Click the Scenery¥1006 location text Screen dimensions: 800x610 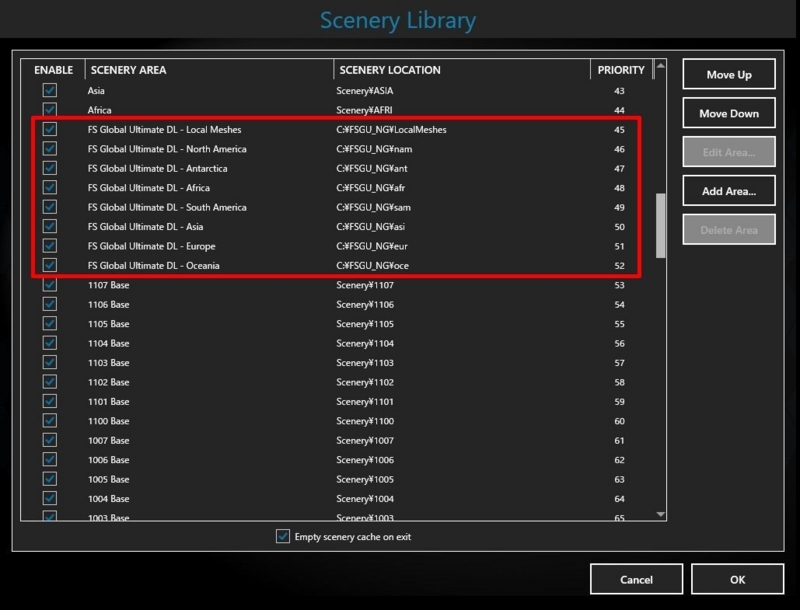[x=365, y=459]
